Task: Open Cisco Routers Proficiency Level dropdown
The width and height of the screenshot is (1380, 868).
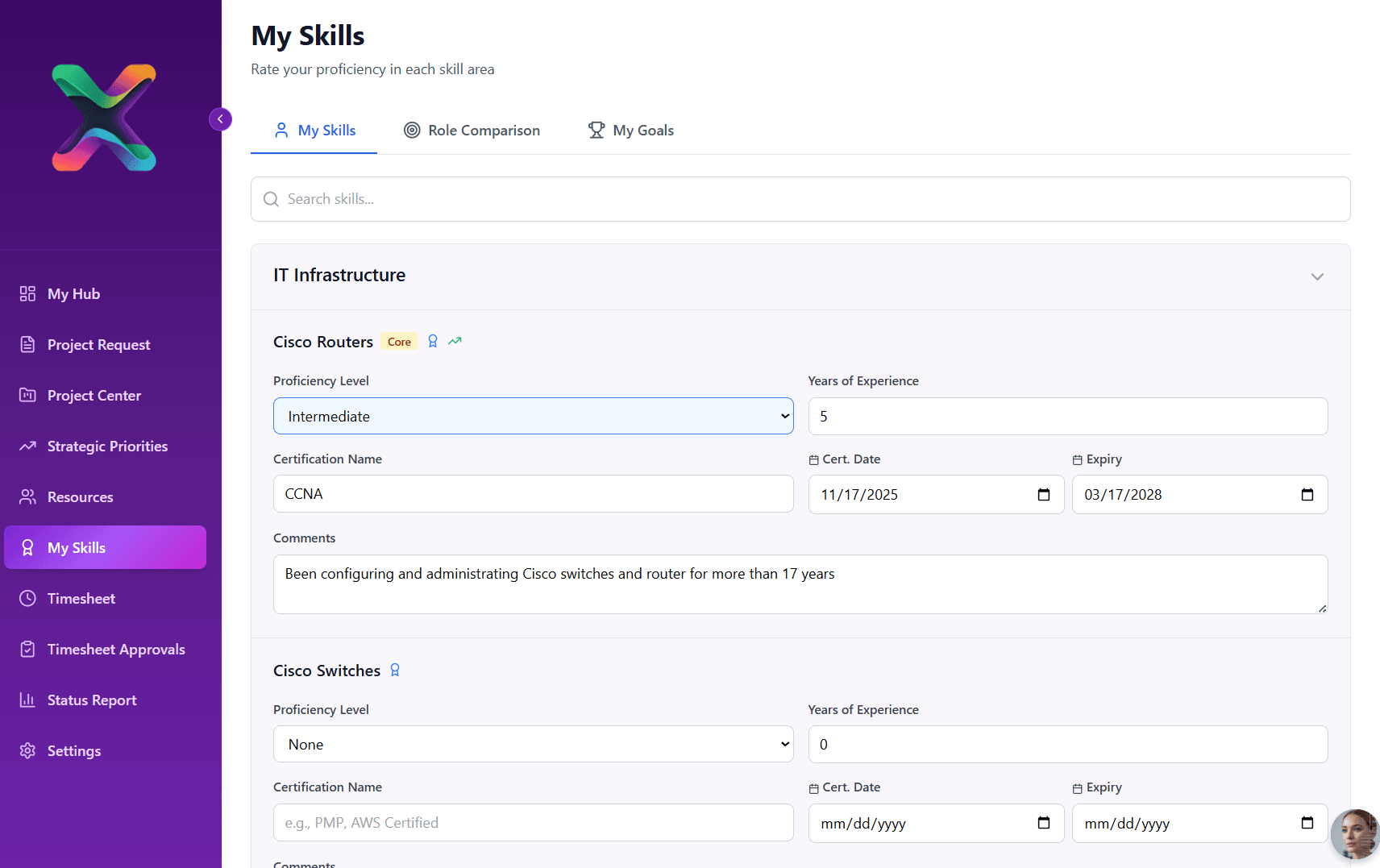Action: [x=534, y=416]
